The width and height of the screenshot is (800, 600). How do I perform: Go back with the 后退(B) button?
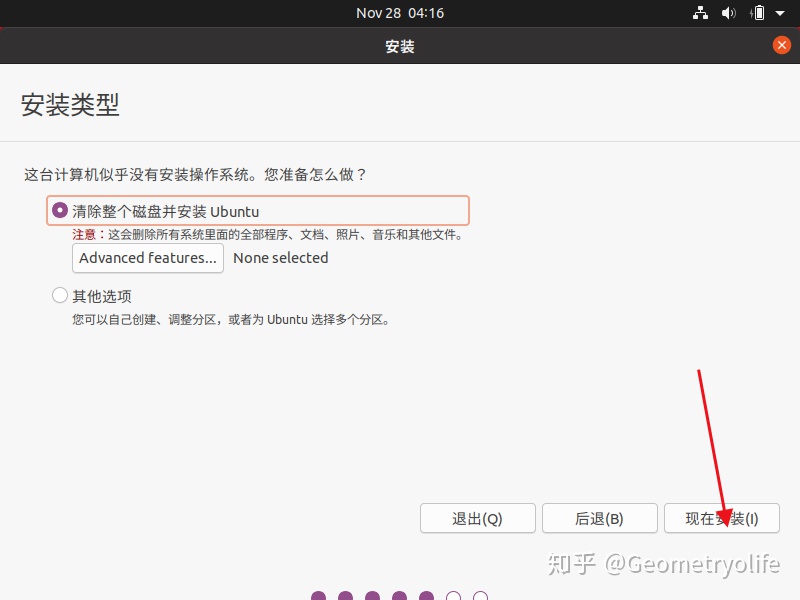pyautogui.click(x=599, y=518)
